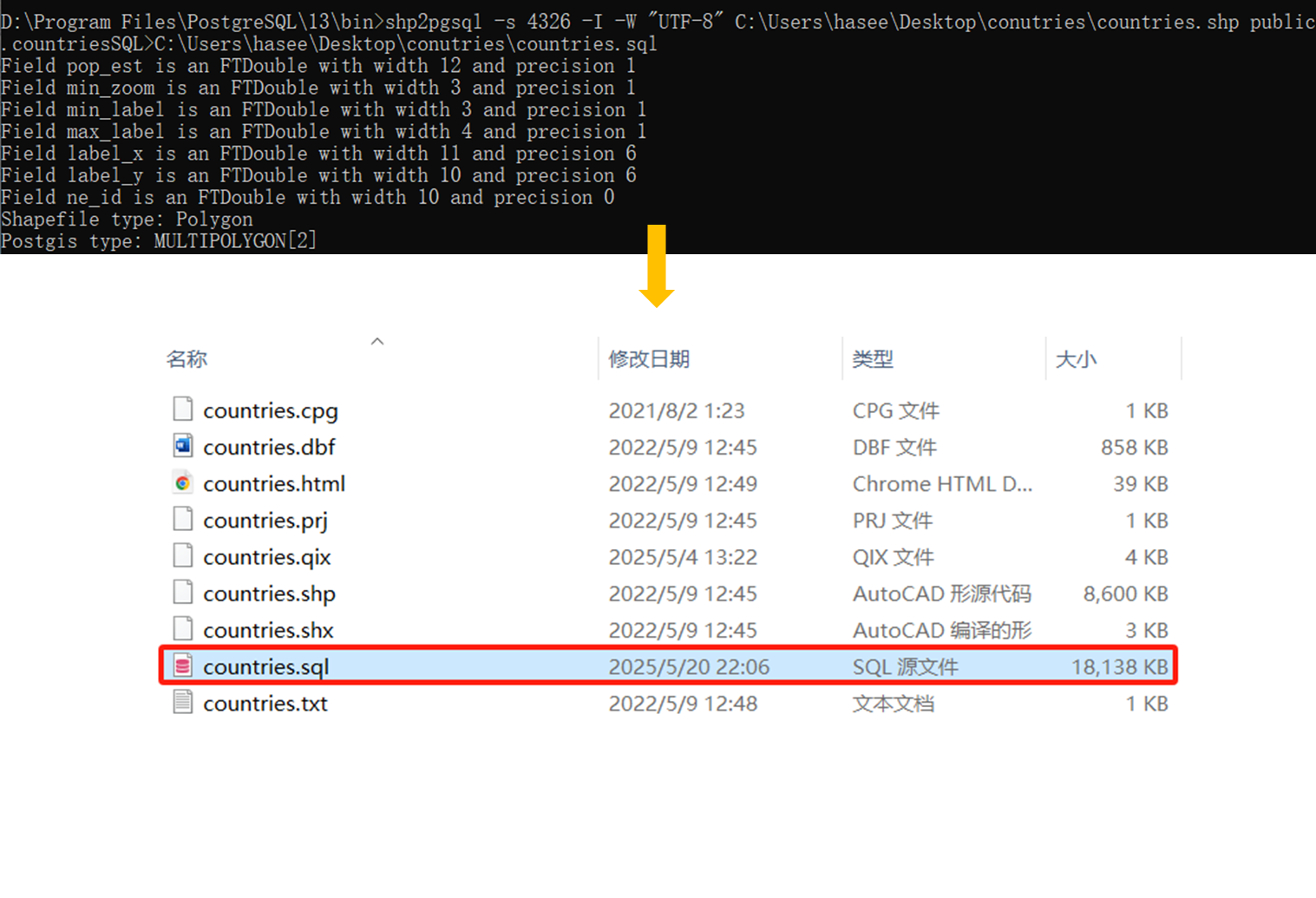Click the type PRJ 文件
This screenshot has height=898, width=1316.
(x=893, y=521)
